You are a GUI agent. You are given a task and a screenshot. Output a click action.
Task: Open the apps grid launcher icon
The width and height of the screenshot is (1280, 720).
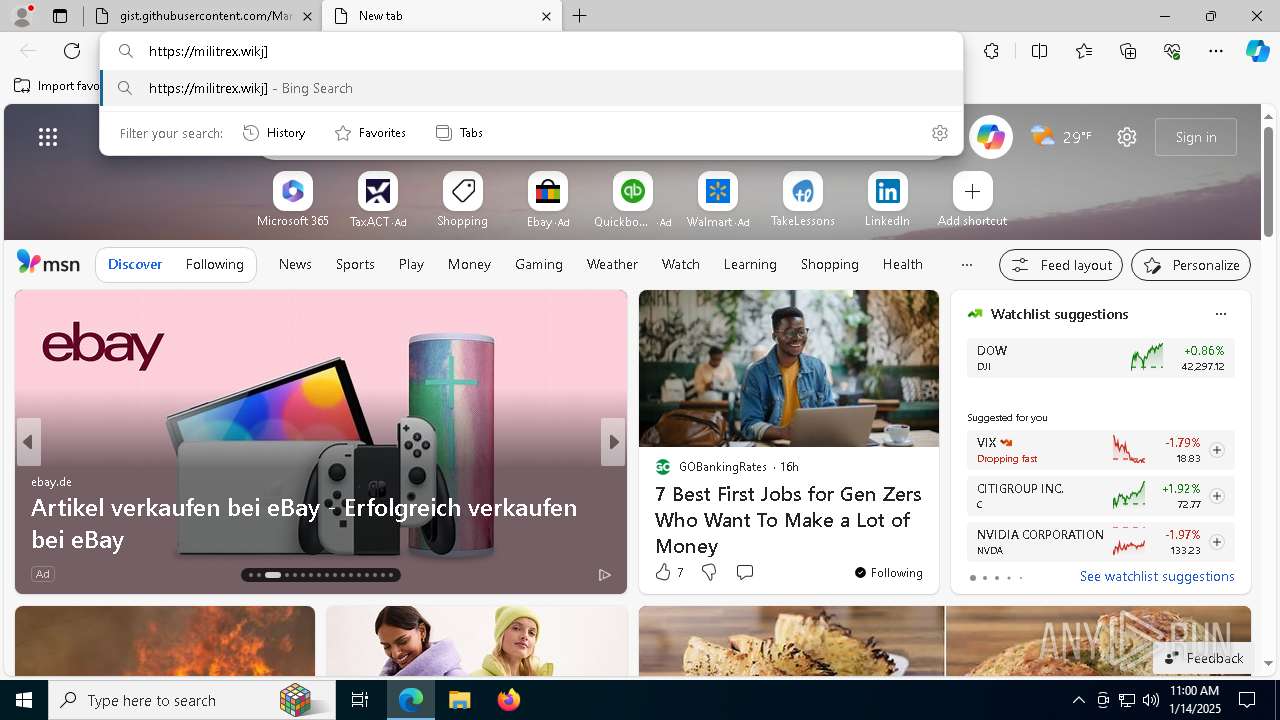48,137
